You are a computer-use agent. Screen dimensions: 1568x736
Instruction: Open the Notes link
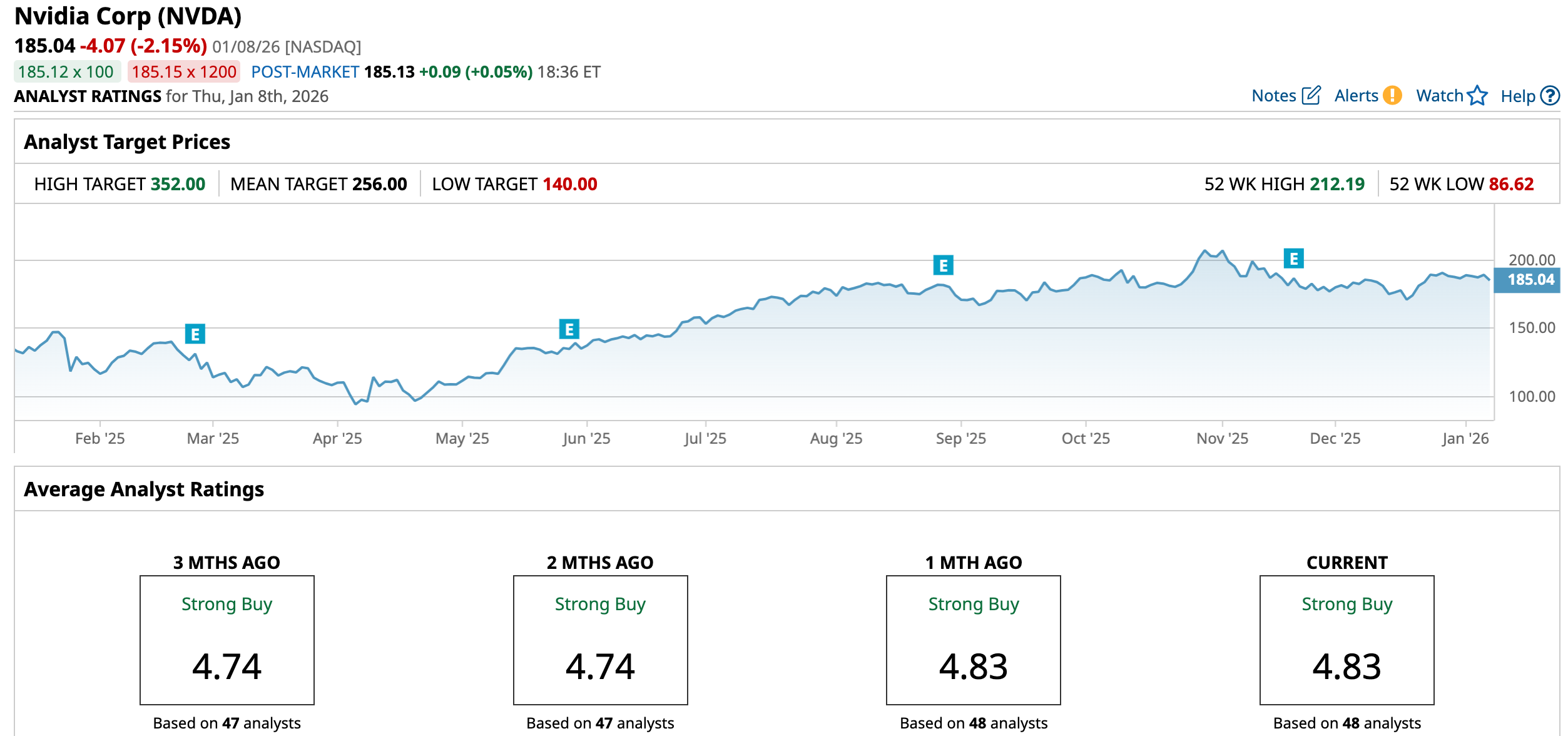coord(1273,96)
